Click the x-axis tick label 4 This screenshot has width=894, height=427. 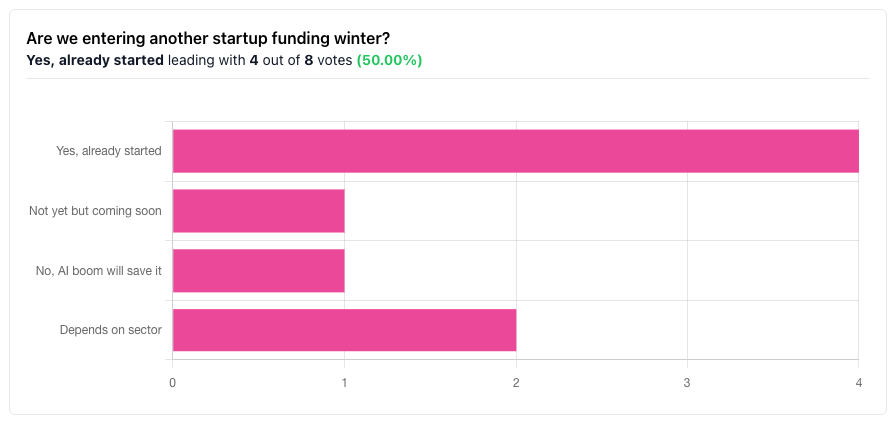pyautogui.click(x=858, y=384)
